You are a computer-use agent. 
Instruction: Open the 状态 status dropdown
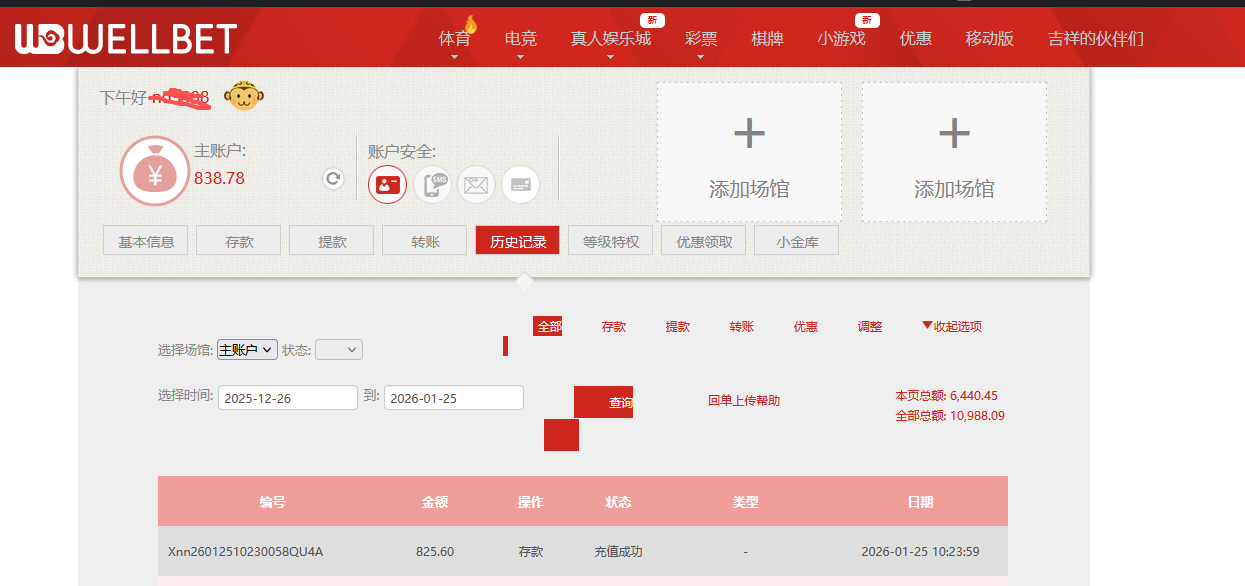point(338,349)
